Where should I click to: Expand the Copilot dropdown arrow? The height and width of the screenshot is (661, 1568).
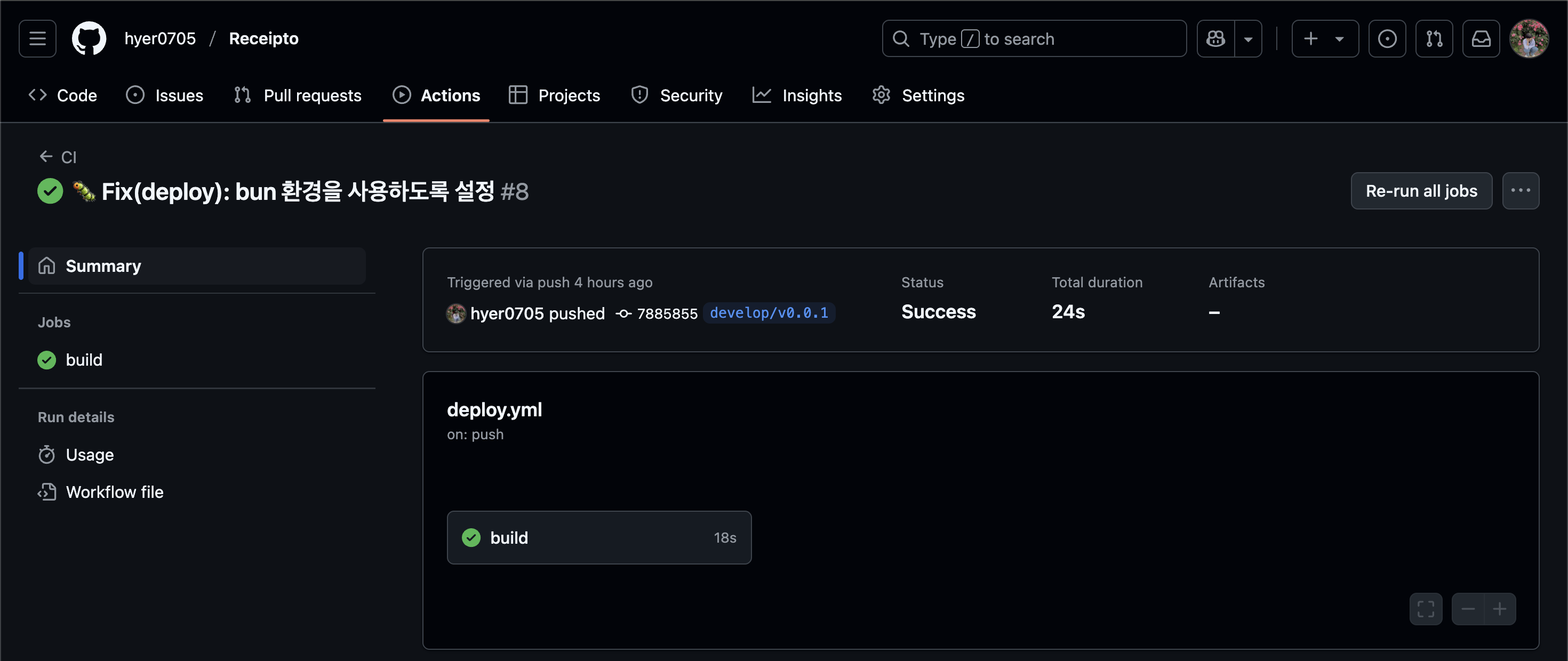pyautogui.click(x=1248, y=38)
